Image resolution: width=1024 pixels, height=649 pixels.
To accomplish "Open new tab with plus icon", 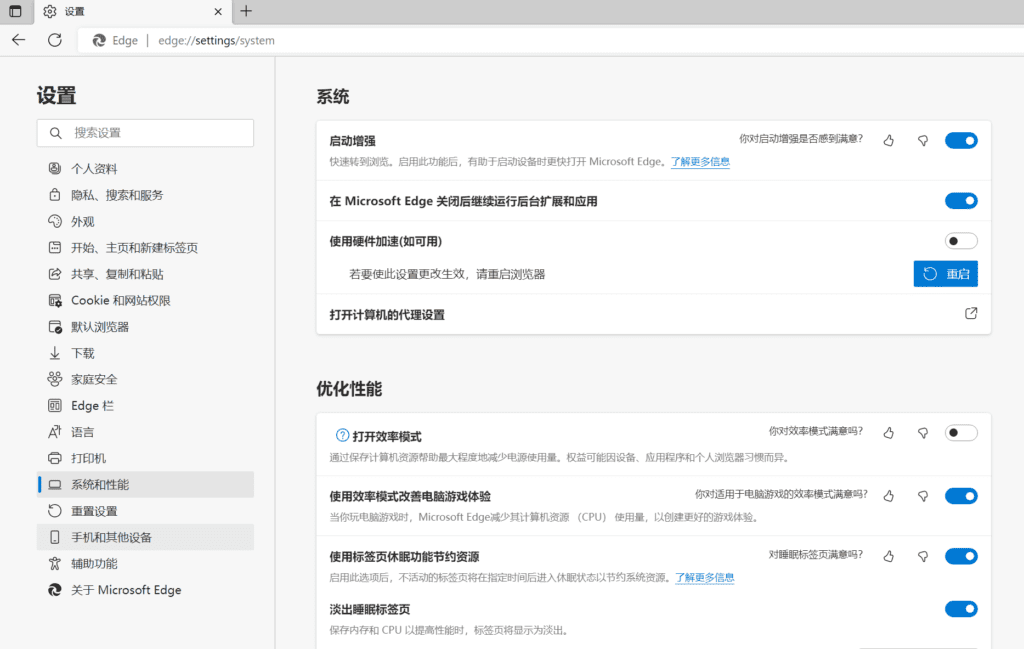I will point(246,11).
